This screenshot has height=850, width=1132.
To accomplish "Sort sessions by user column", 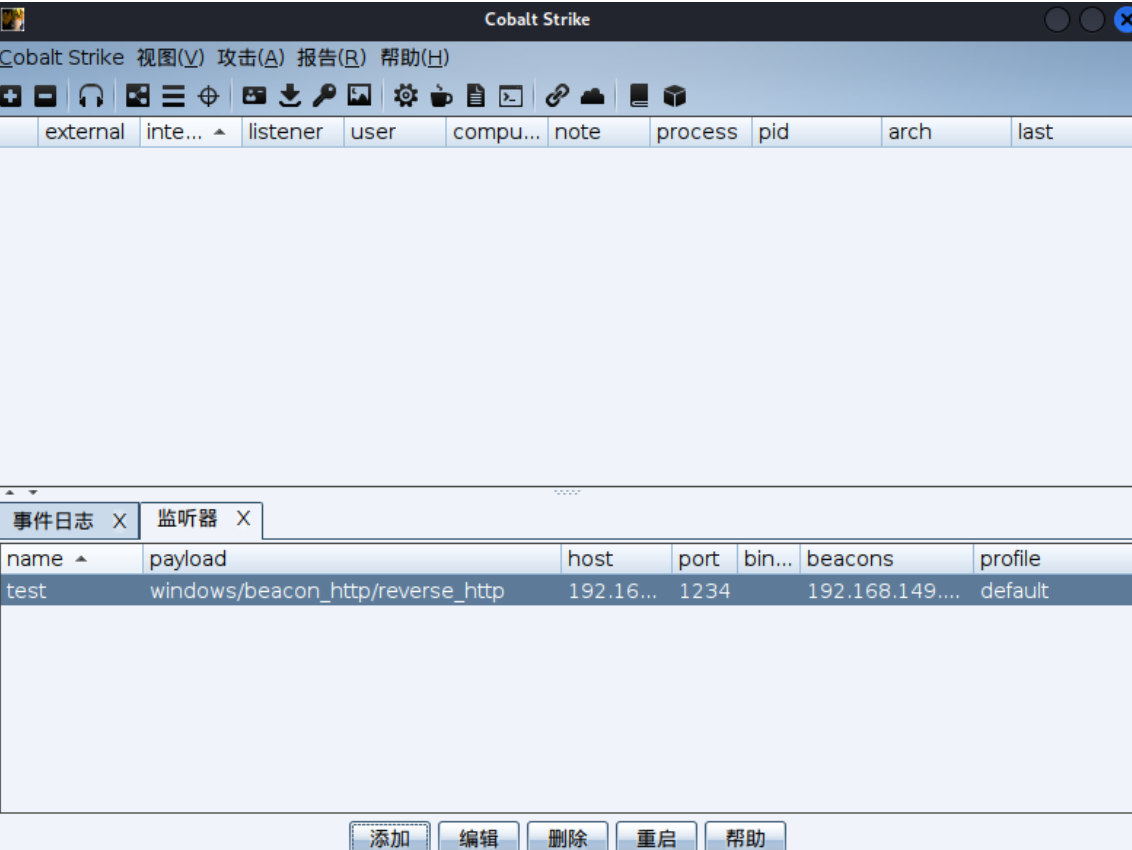I will pos(395,132).
